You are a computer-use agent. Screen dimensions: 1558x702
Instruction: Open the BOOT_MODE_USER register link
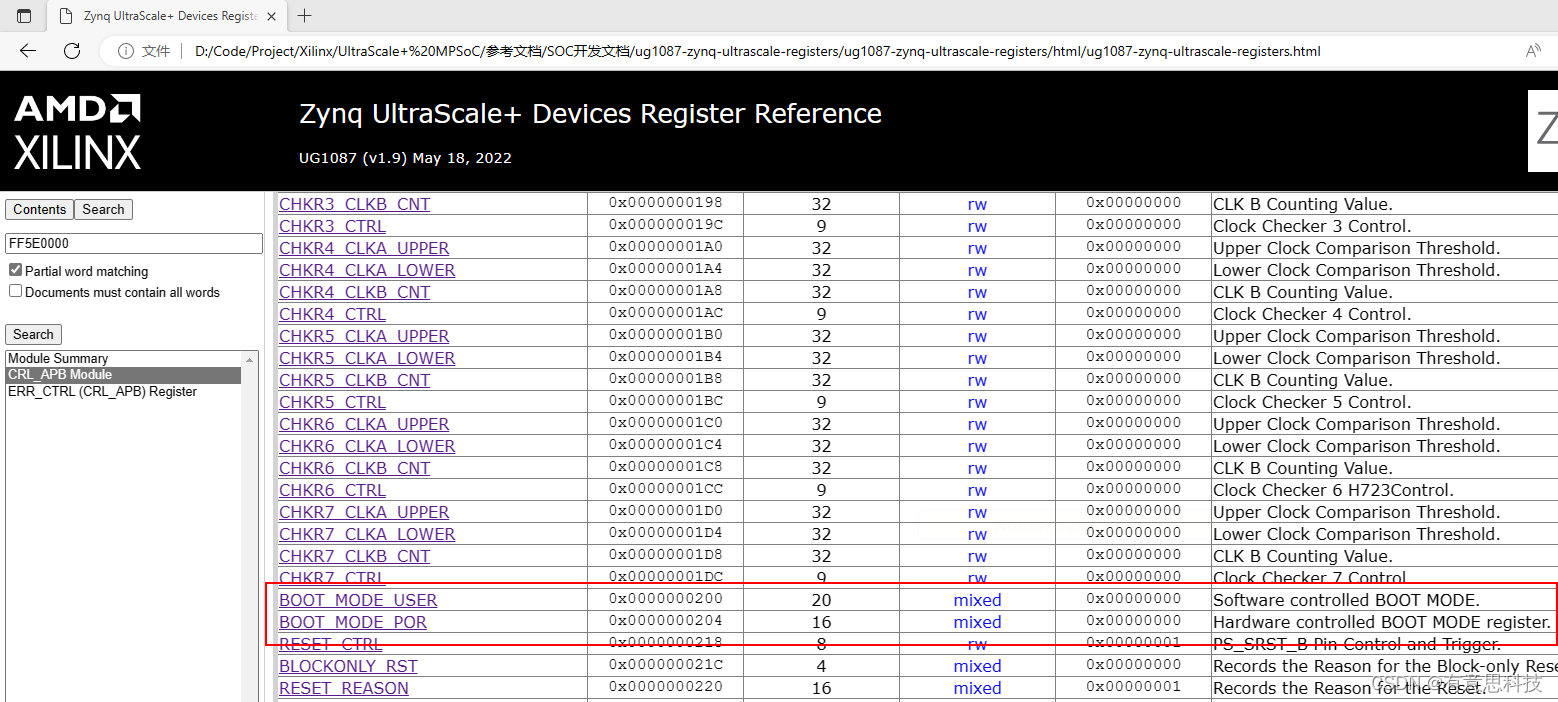pos(358,599)
